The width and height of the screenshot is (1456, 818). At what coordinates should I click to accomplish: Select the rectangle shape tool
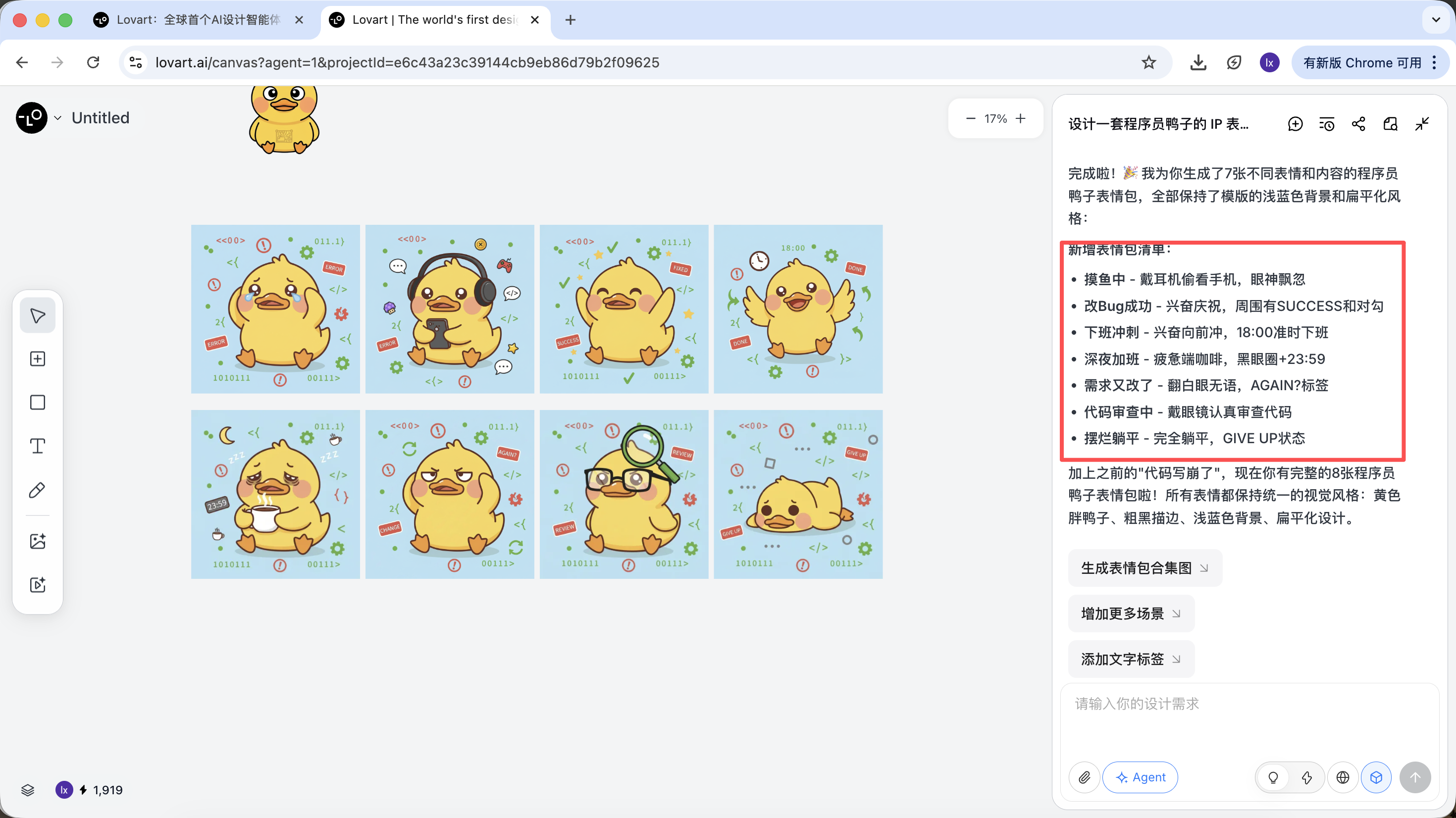[x=37, y=403]
